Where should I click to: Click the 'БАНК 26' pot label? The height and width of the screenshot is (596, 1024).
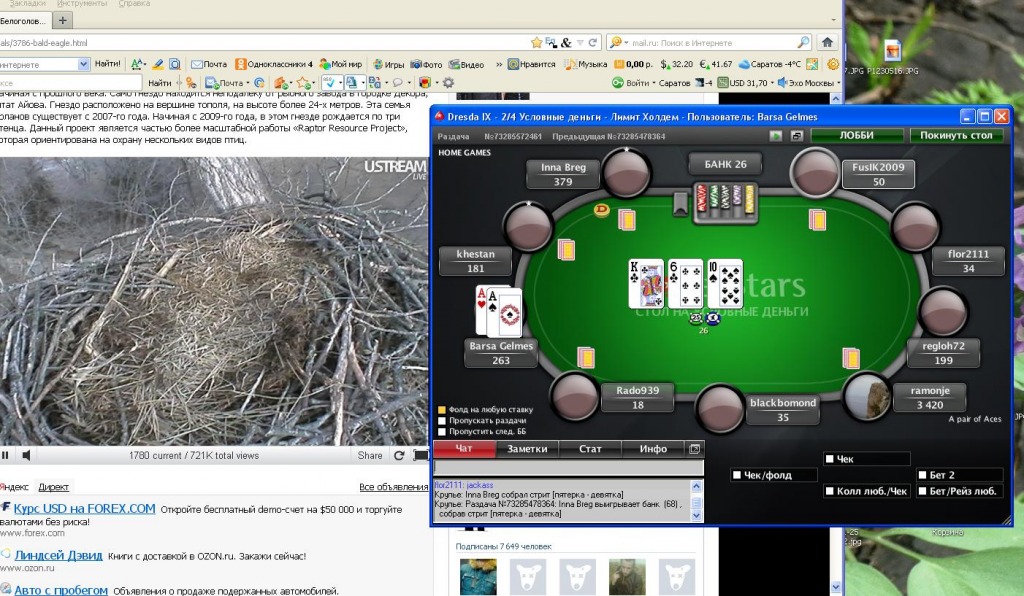[x=726, y=165]
